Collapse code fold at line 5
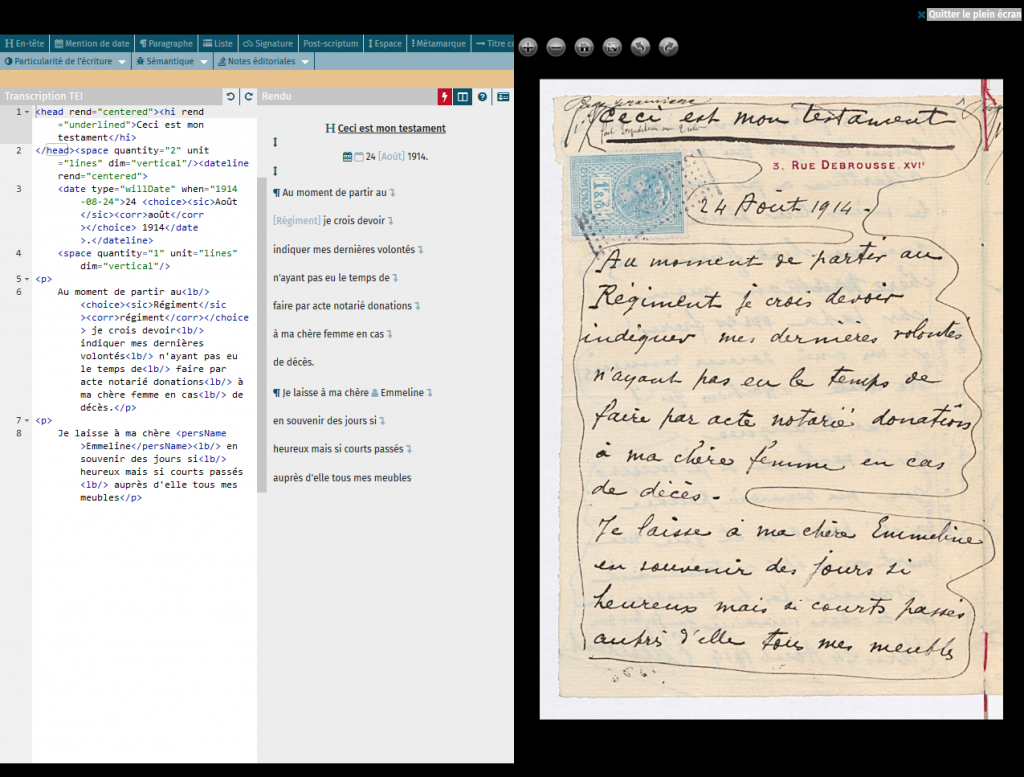Viewport: 1024px width, 777px height. 27,279
